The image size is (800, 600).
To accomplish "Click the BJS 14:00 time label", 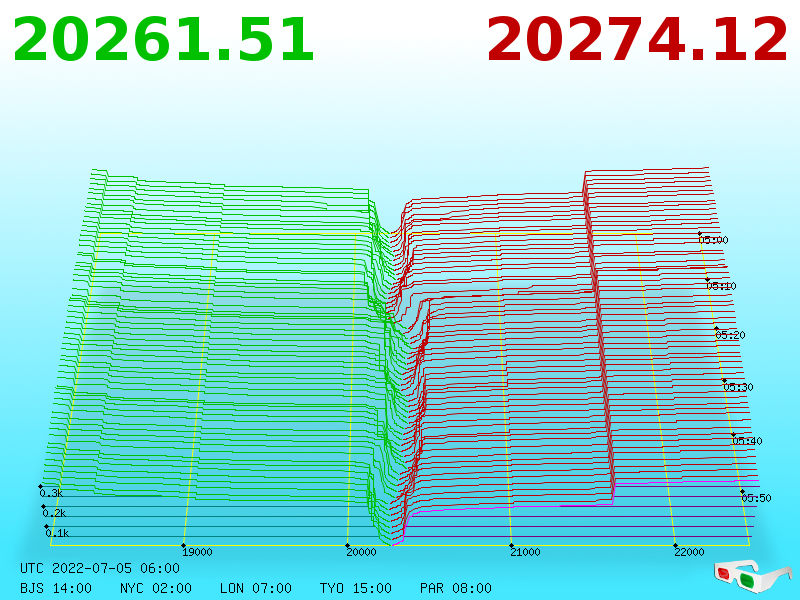I will (x=56, y=588).
